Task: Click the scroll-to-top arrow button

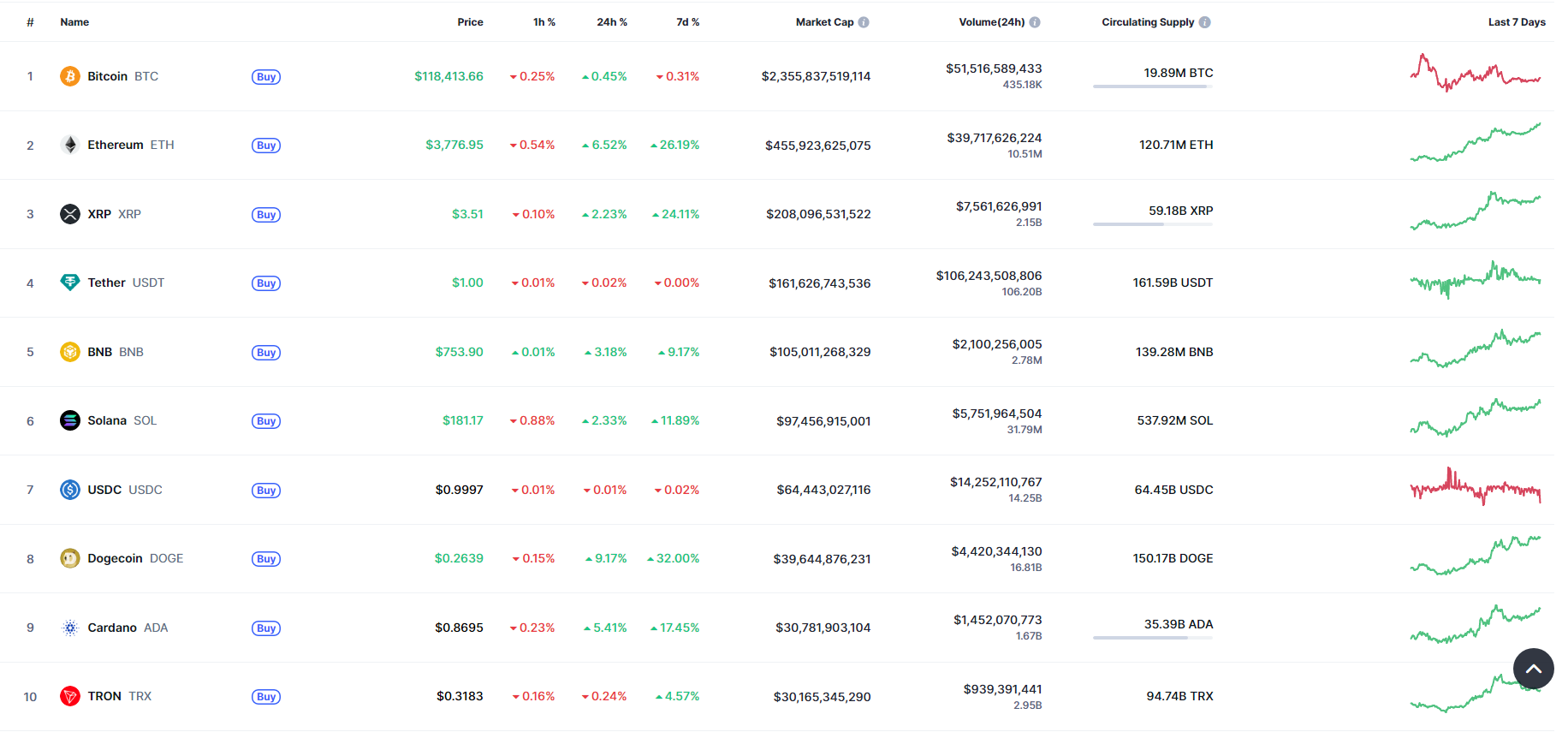Action: click(x=1534, y=669)
